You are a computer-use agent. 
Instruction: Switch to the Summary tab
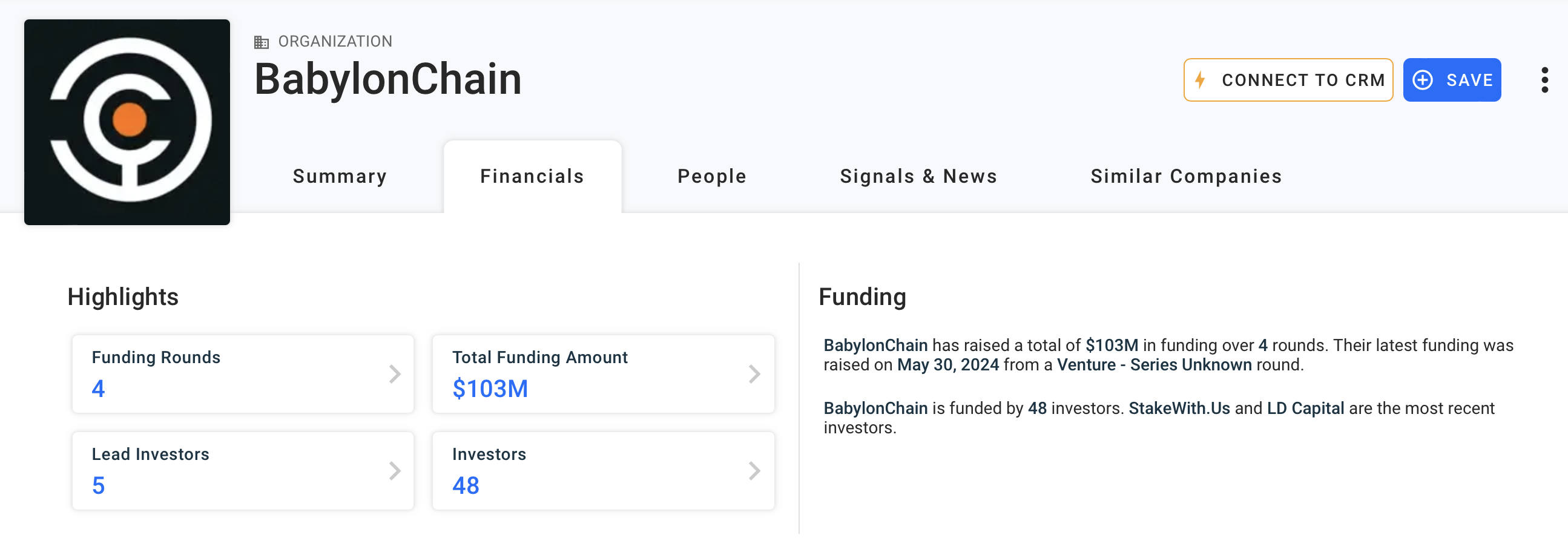pos(340,177)
